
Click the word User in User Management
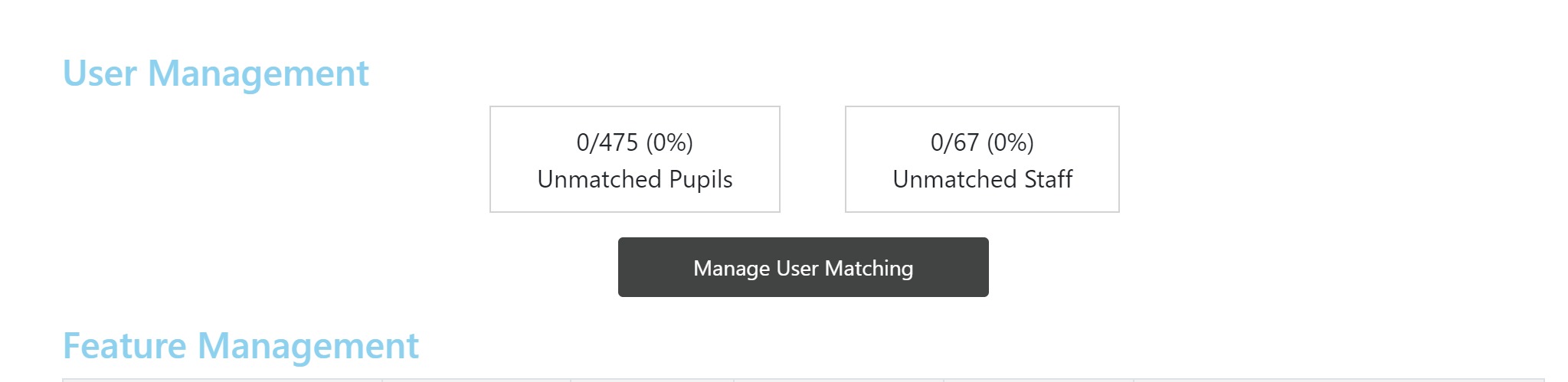(100, 73)
